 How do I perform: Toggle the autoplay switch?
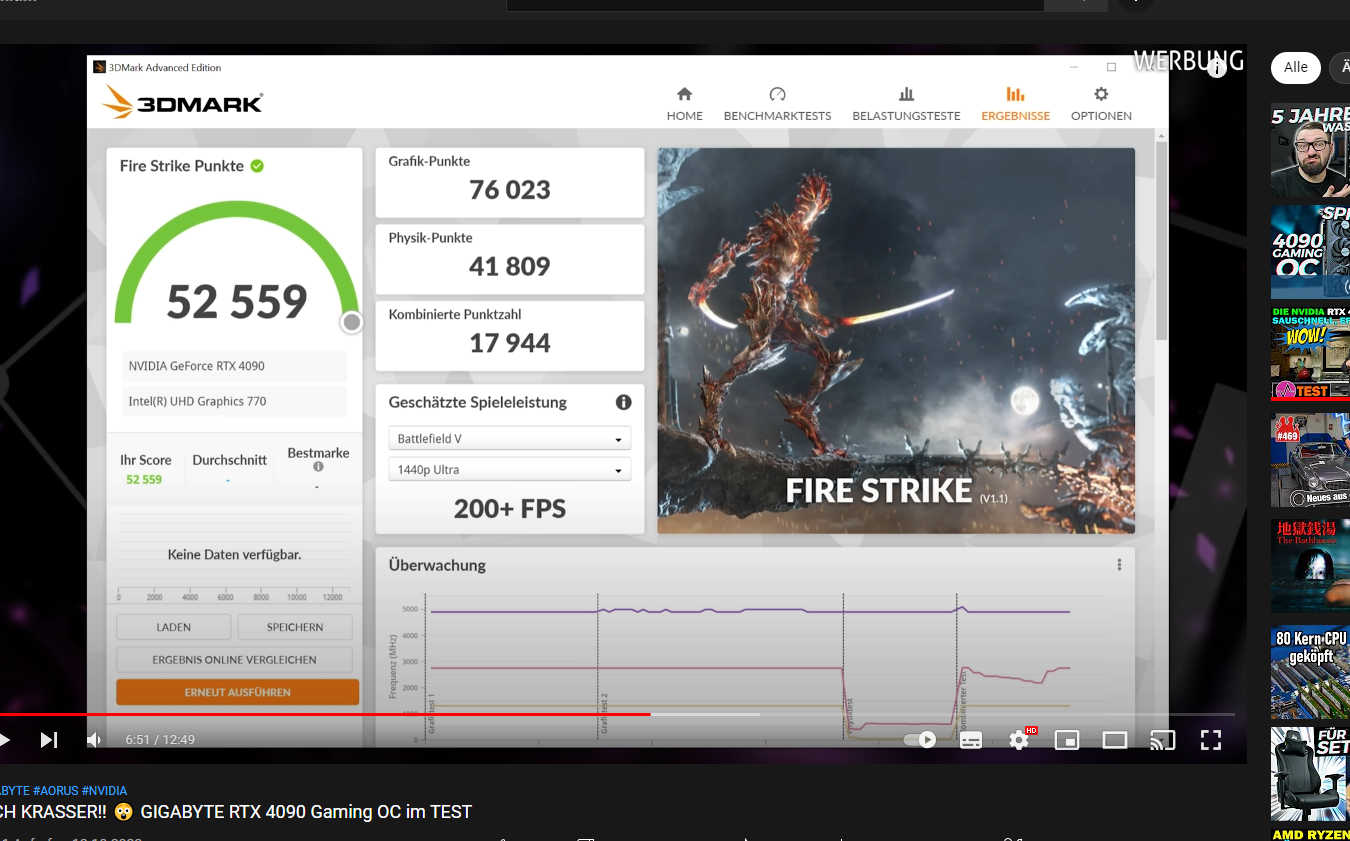click(x=919, y=740)
